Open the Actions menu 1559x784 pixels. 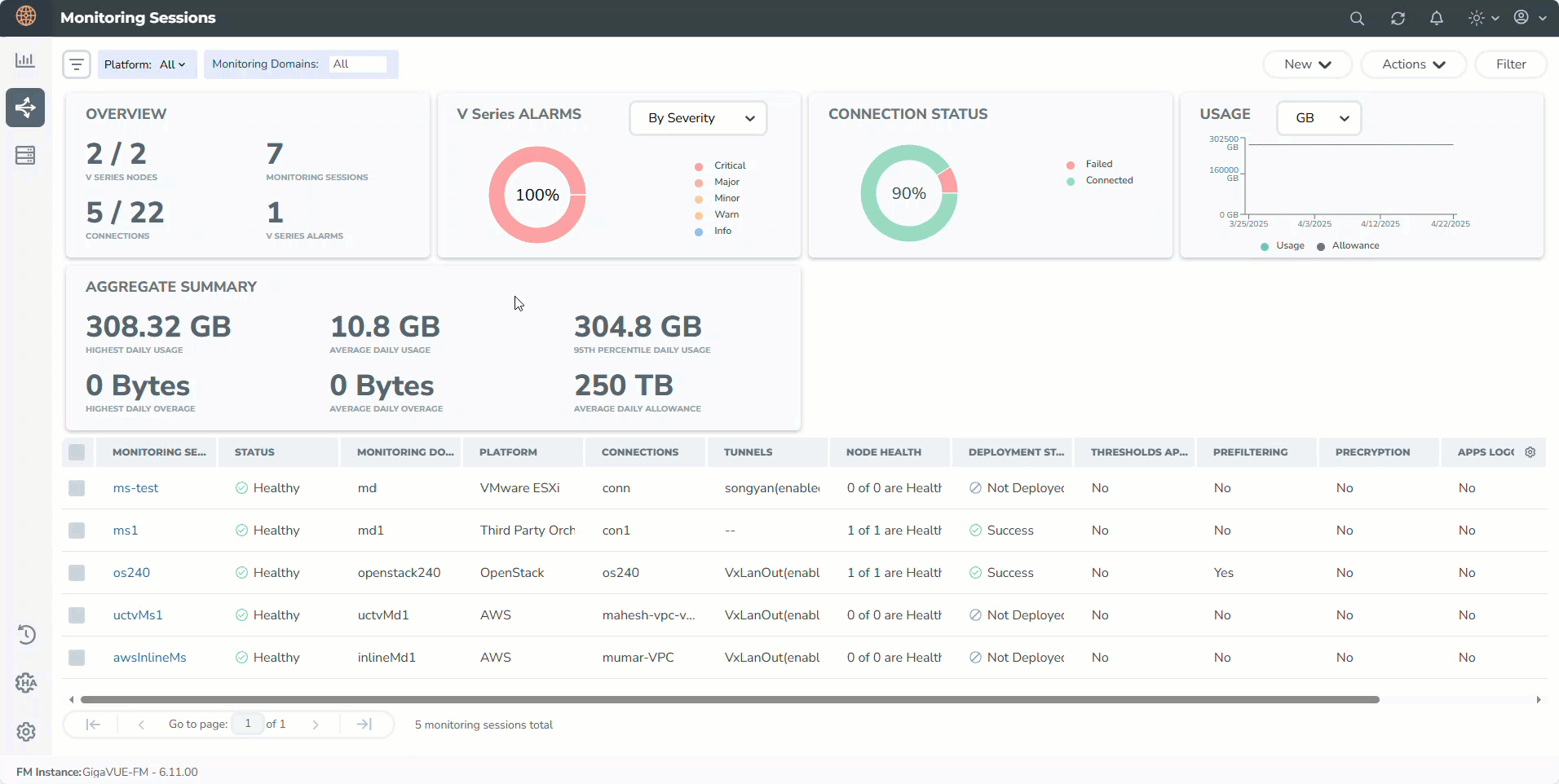coord(1413,64)
